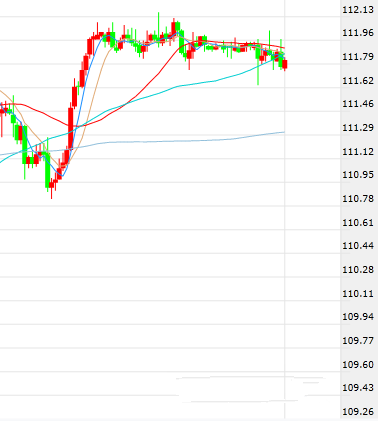Click the 111.79 price axis label
Image resolution: width=378 pixels, height=421 pixels.
pos(358,57)
